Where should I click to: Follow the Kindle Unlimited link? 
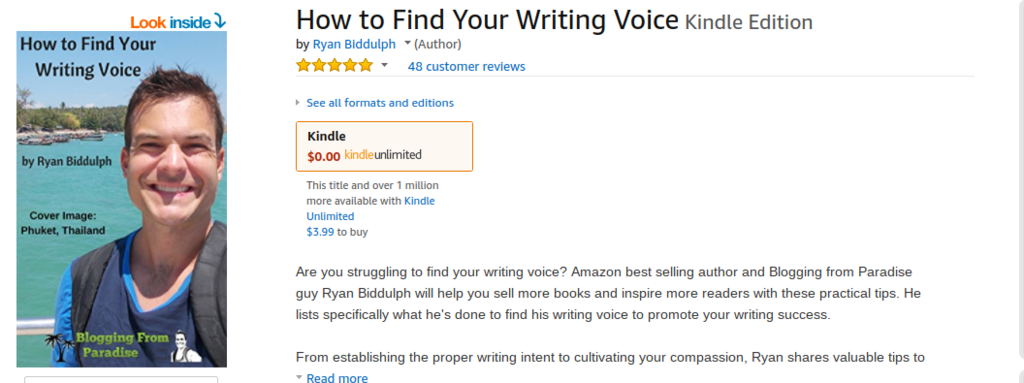click(x=371, y=208)
